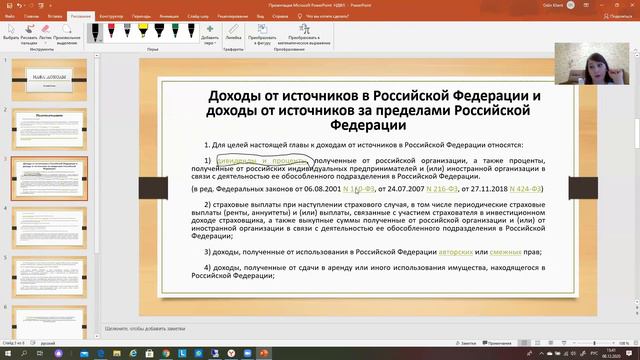Click the zoom percentage value
This screenshot has height=360, width=640.
(x=624, y=343)
